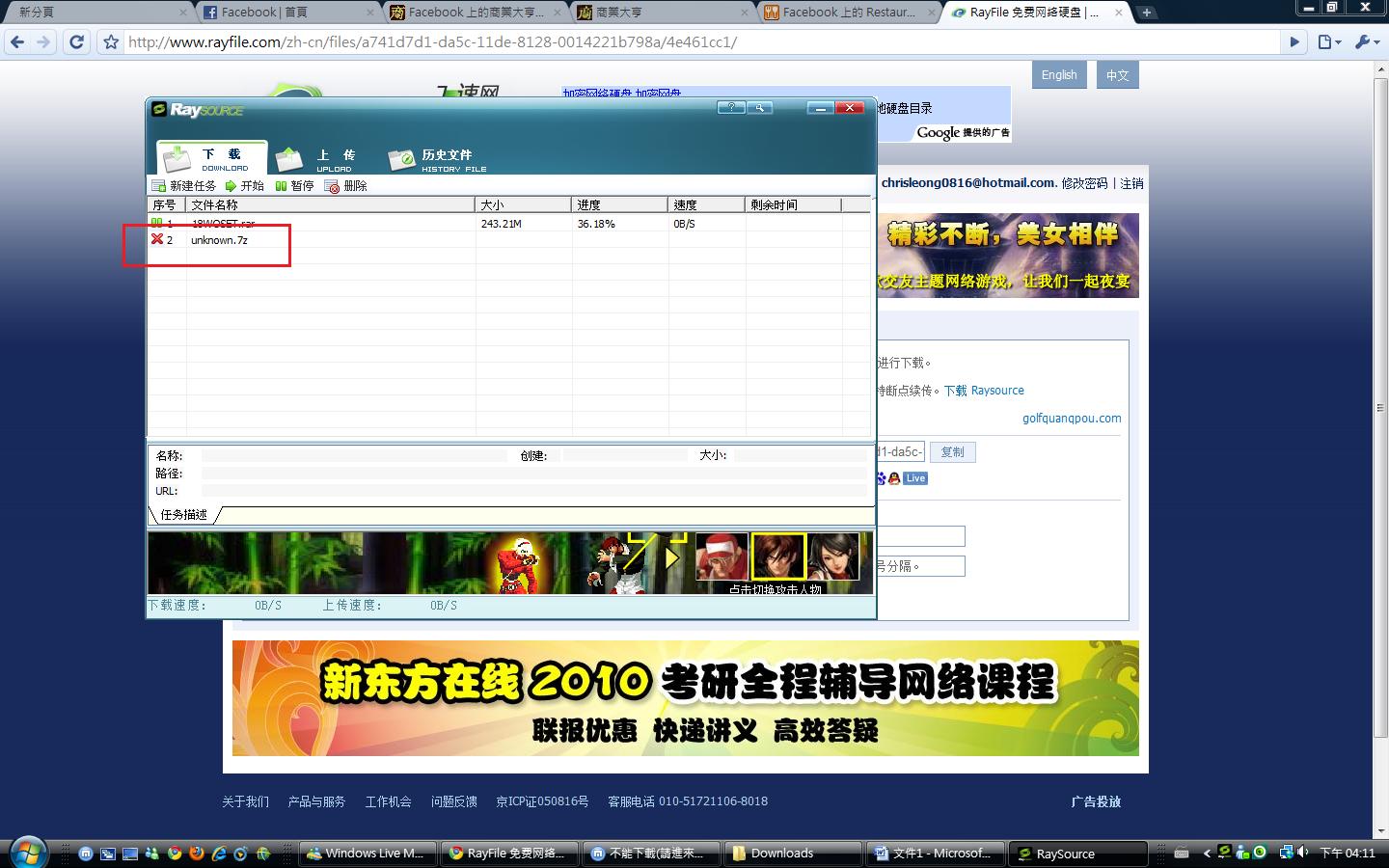1389x868 pixels.
Task: Select the unknown.7z download row
Action: click(509, 240)
